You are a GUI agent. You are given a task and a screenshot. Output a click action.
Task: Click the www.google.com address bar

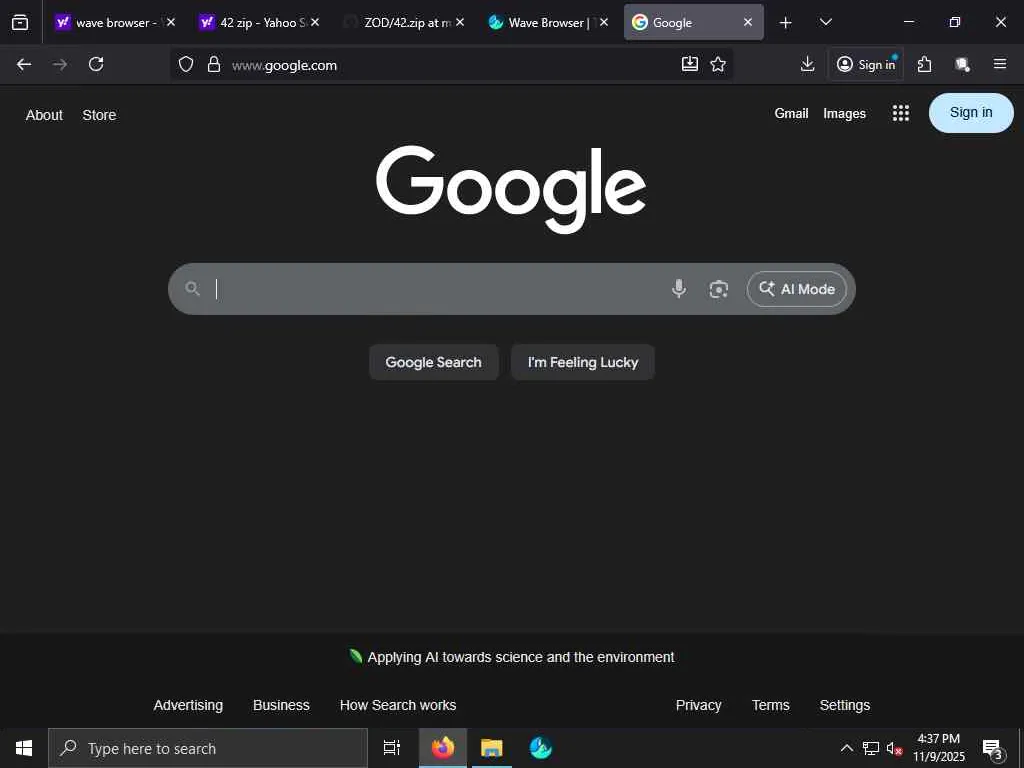pos(451,65)
